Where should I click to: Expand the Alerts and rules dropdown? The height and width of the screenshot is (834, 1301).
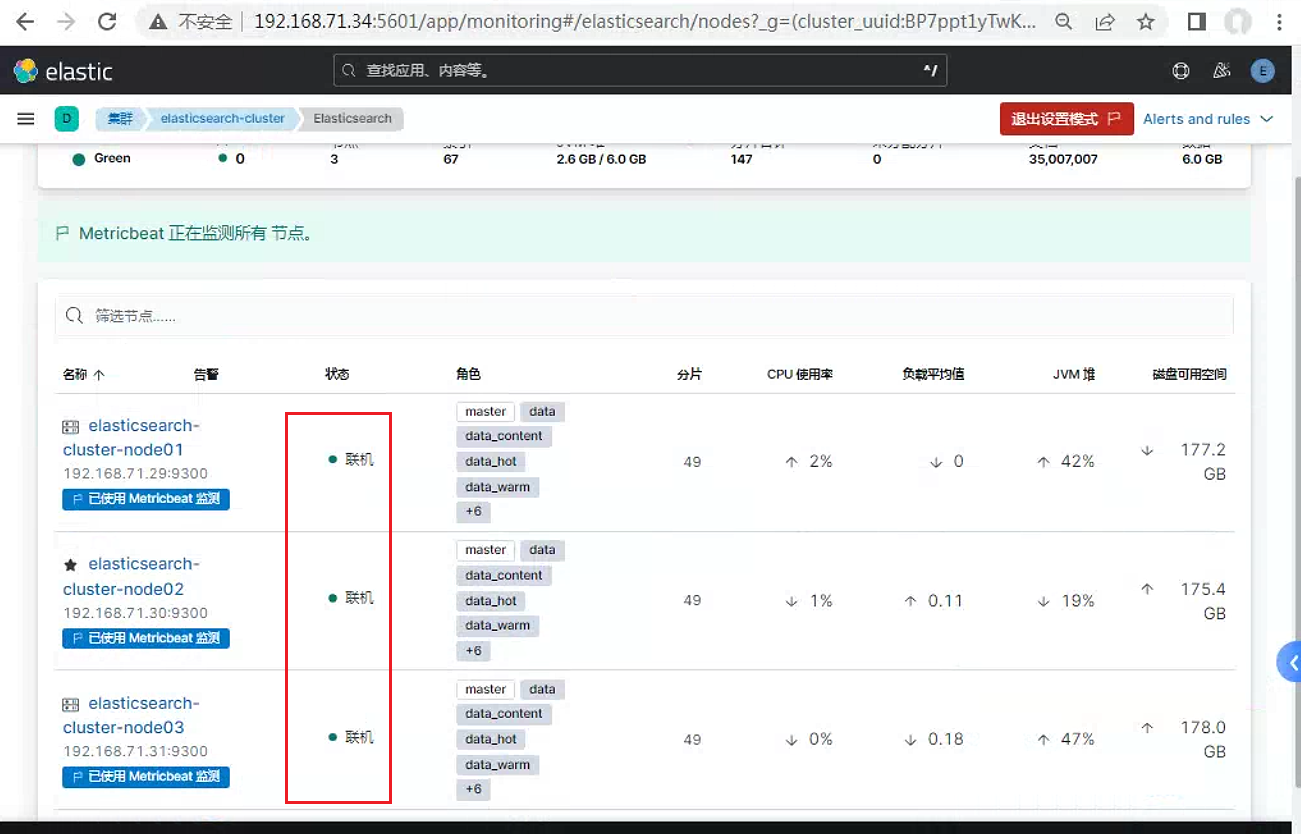tap(1208, 119)
